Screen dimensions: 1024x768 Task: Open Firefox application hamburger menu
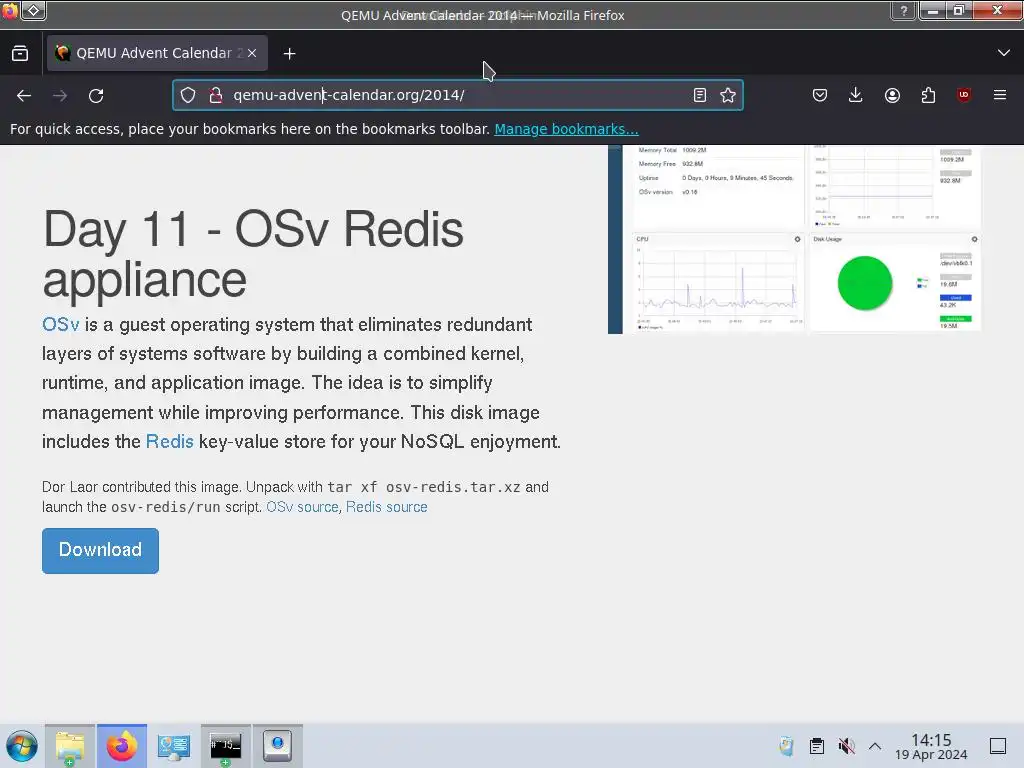tap(1000, 95)
